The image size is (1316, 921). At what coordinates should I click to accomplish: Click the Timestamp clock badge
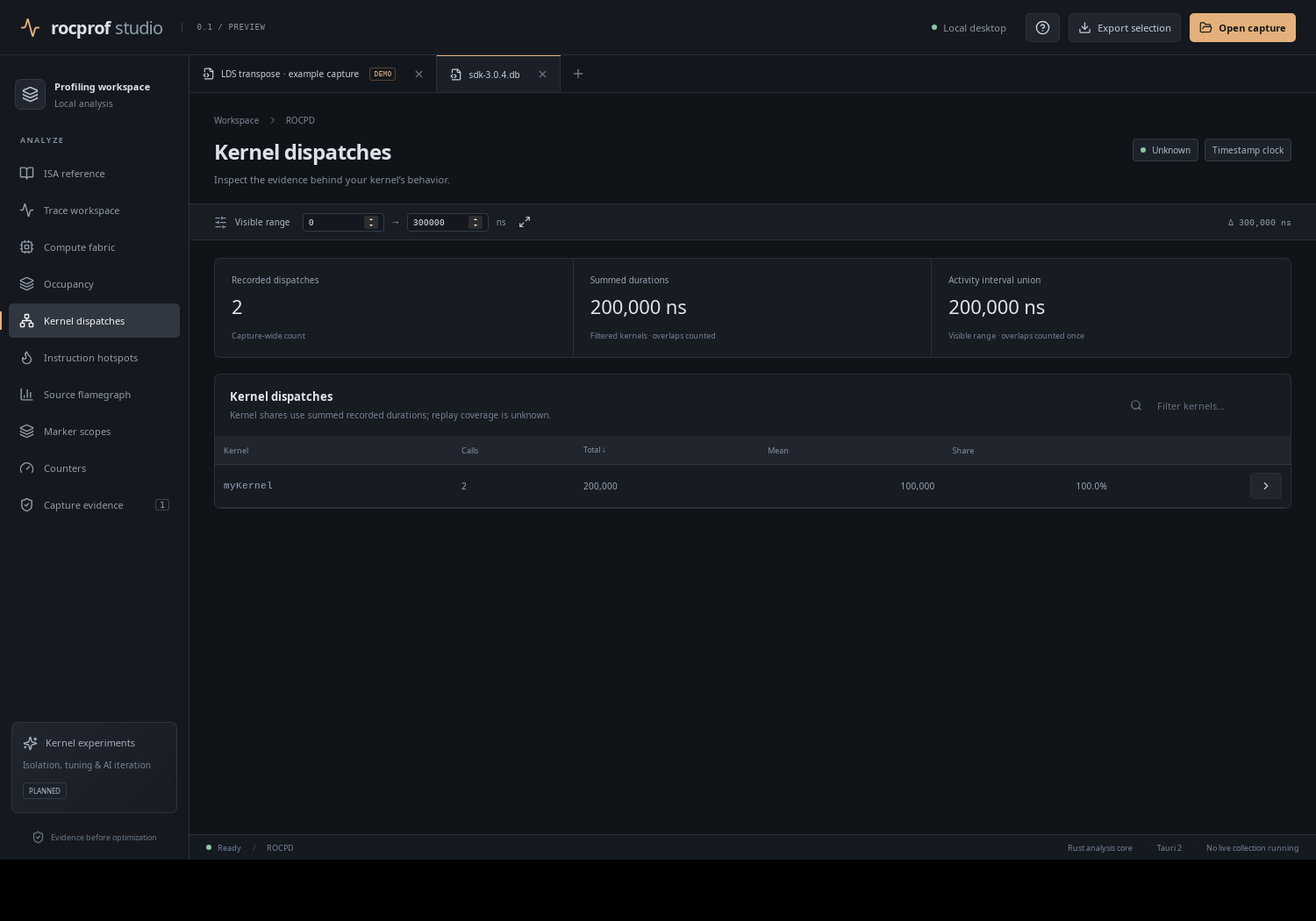pyautogui.click(x=1248, y=150)
